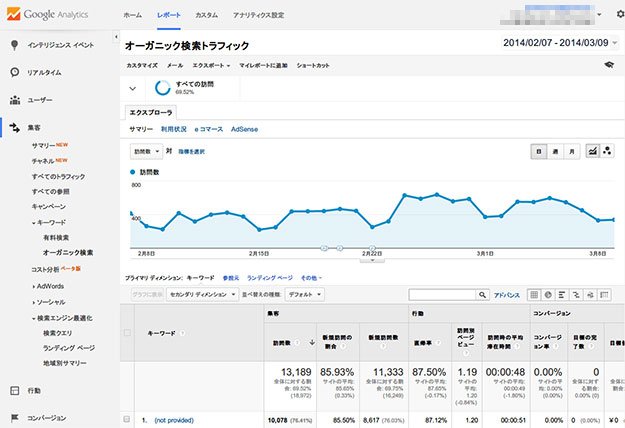This screenshot has height=428, width=625.
Task: Switch to data table grid view icon
Action: (x=534, y=294)
